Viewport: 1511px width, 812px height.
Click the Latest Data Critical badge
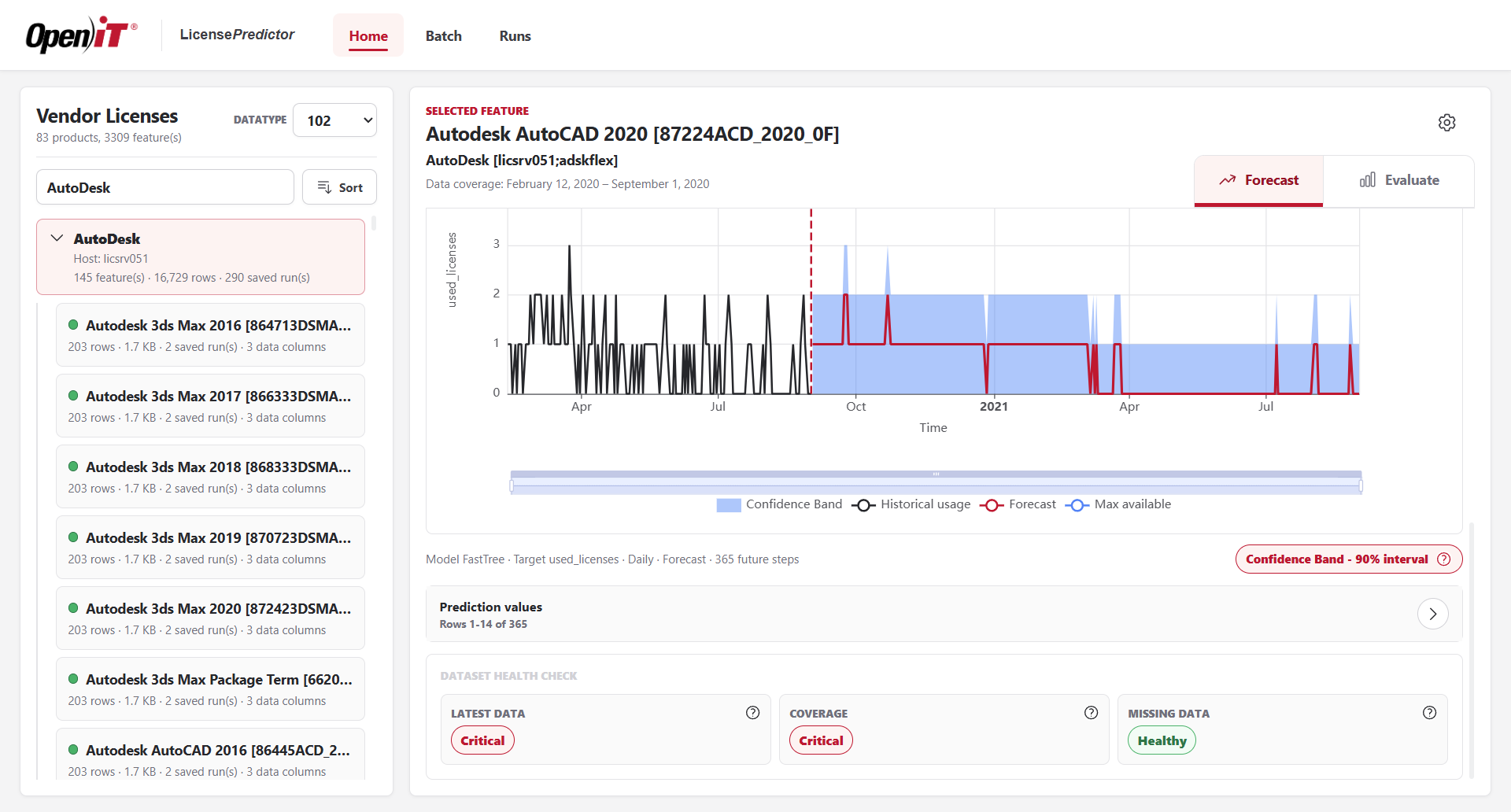coord(482,740)
